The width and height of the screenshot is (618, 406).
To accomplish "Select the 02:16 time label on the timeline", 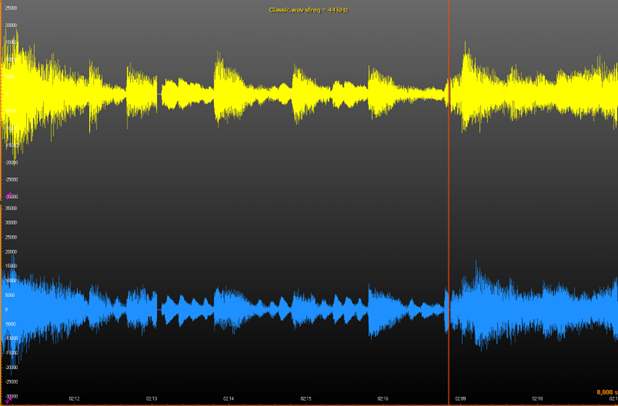I will (383, 399).
